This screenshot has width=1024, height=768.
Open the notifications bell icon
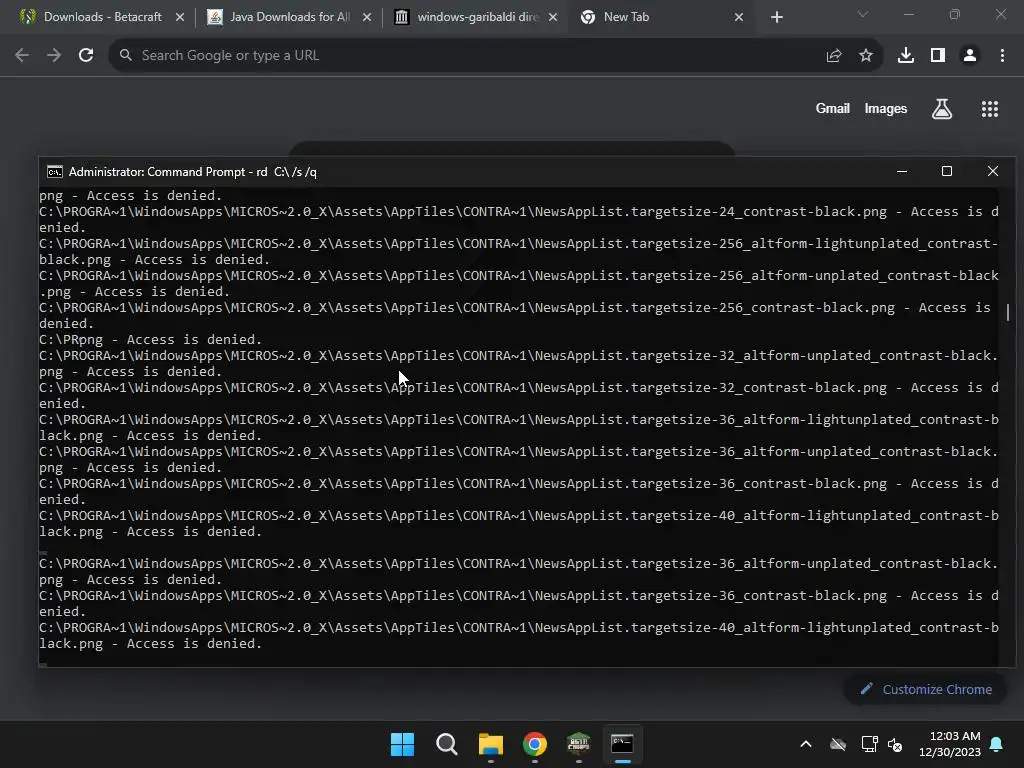pos(996,744)
